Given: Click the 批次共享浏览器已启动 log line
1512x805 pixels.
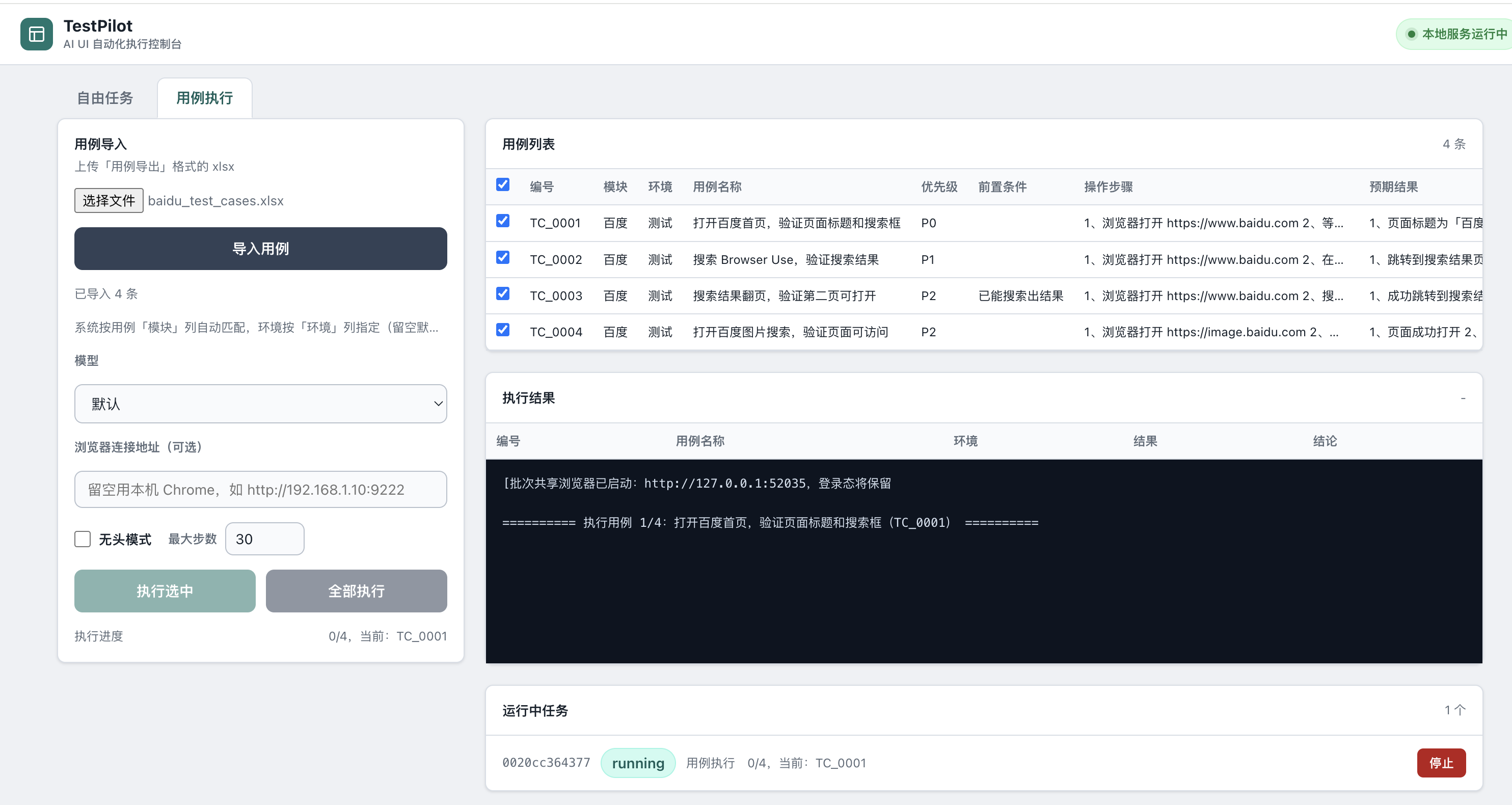Looking at the screenshot, I should 697,483.
